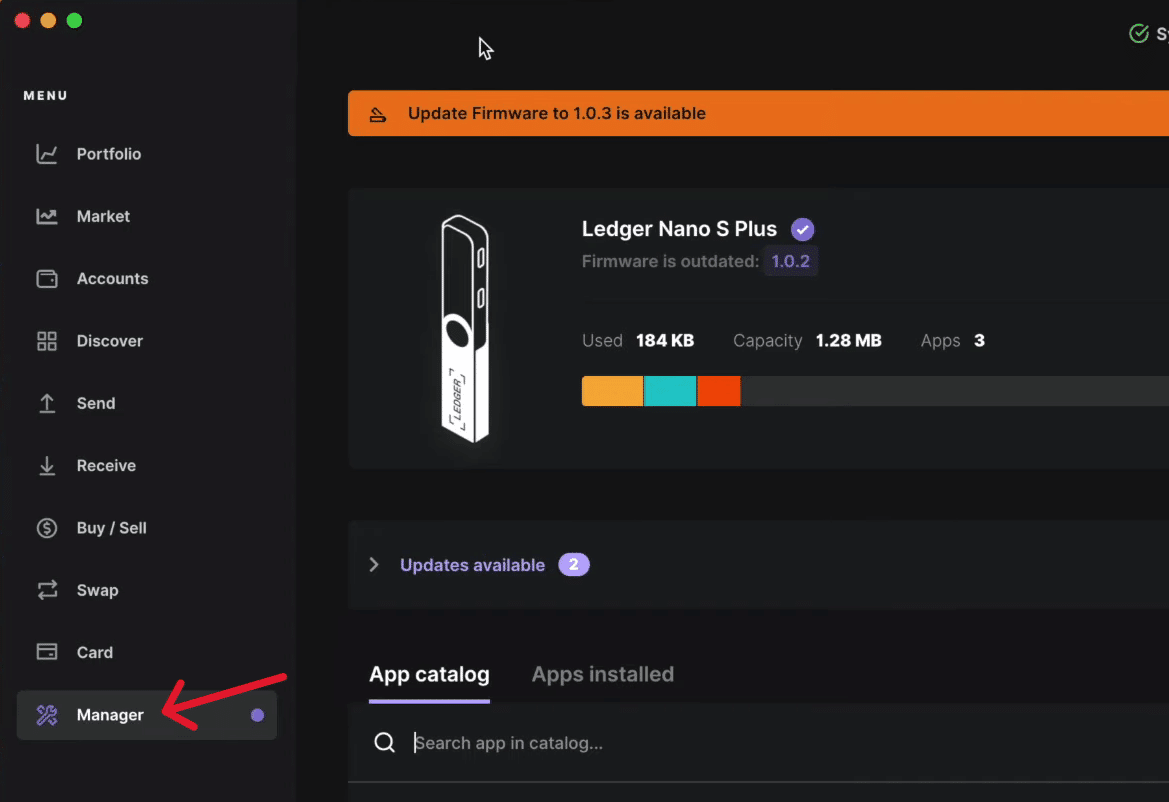Click the orange segment of storage bar
The width and height of the screenshot is (1169, 802).
point(612,391)
